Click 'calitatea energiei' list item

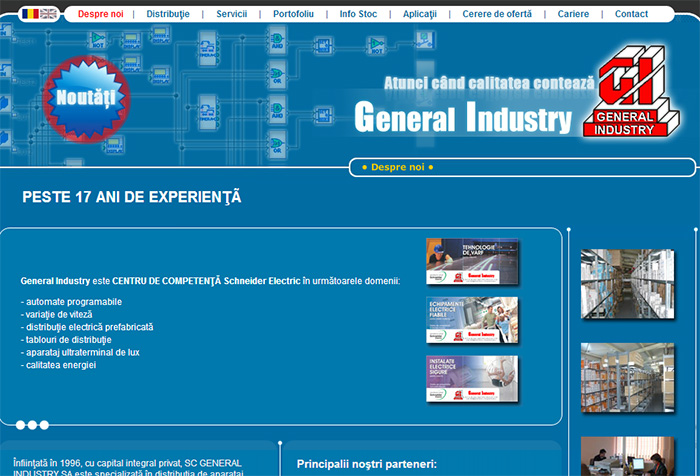58,365
